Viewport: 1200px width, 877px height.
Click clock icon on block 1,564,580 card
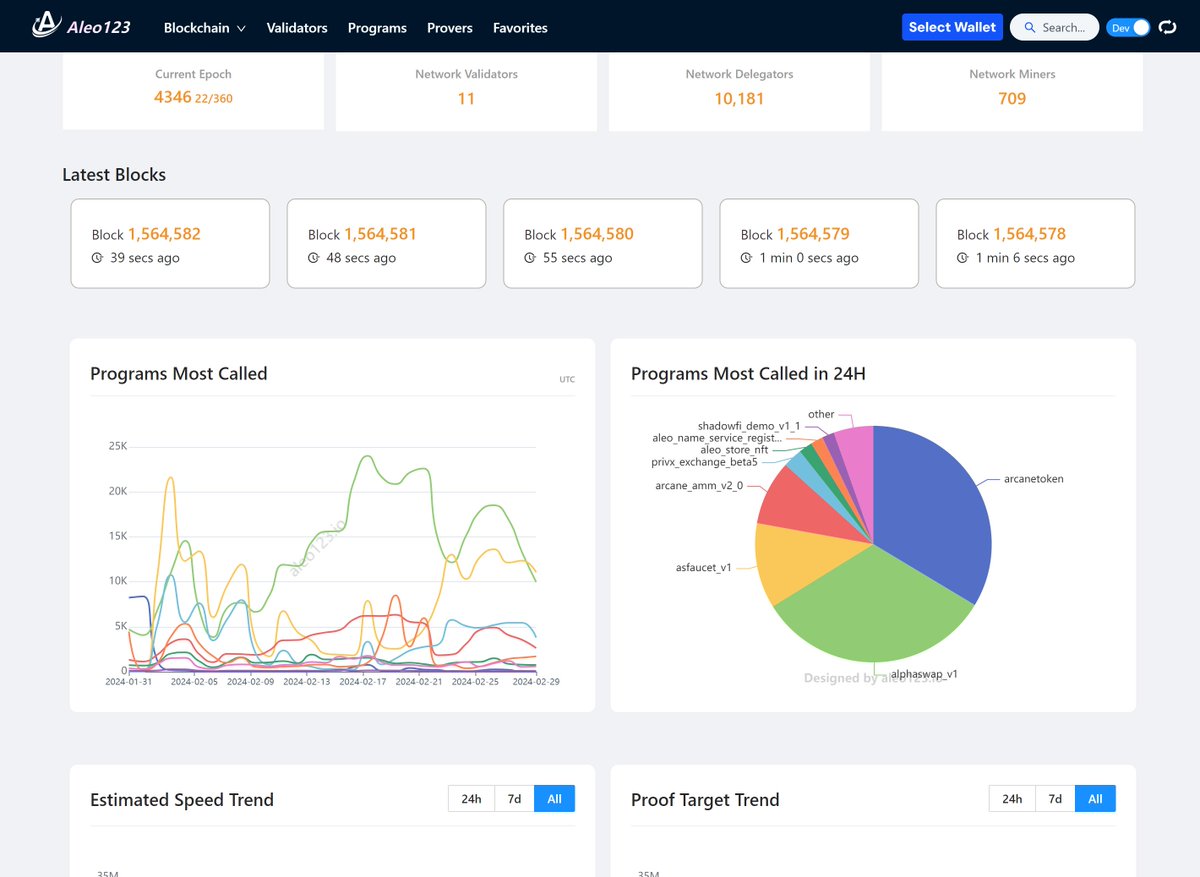[530, 258]
